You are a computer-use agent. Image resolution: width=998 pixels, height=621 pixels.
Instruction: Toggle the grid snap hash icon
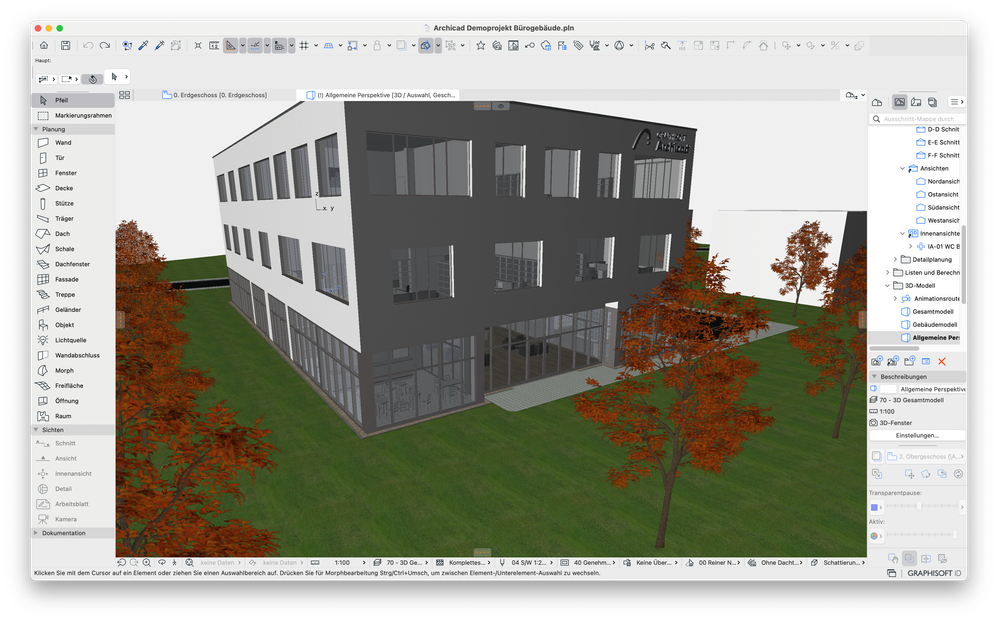[x=304, y=45]
